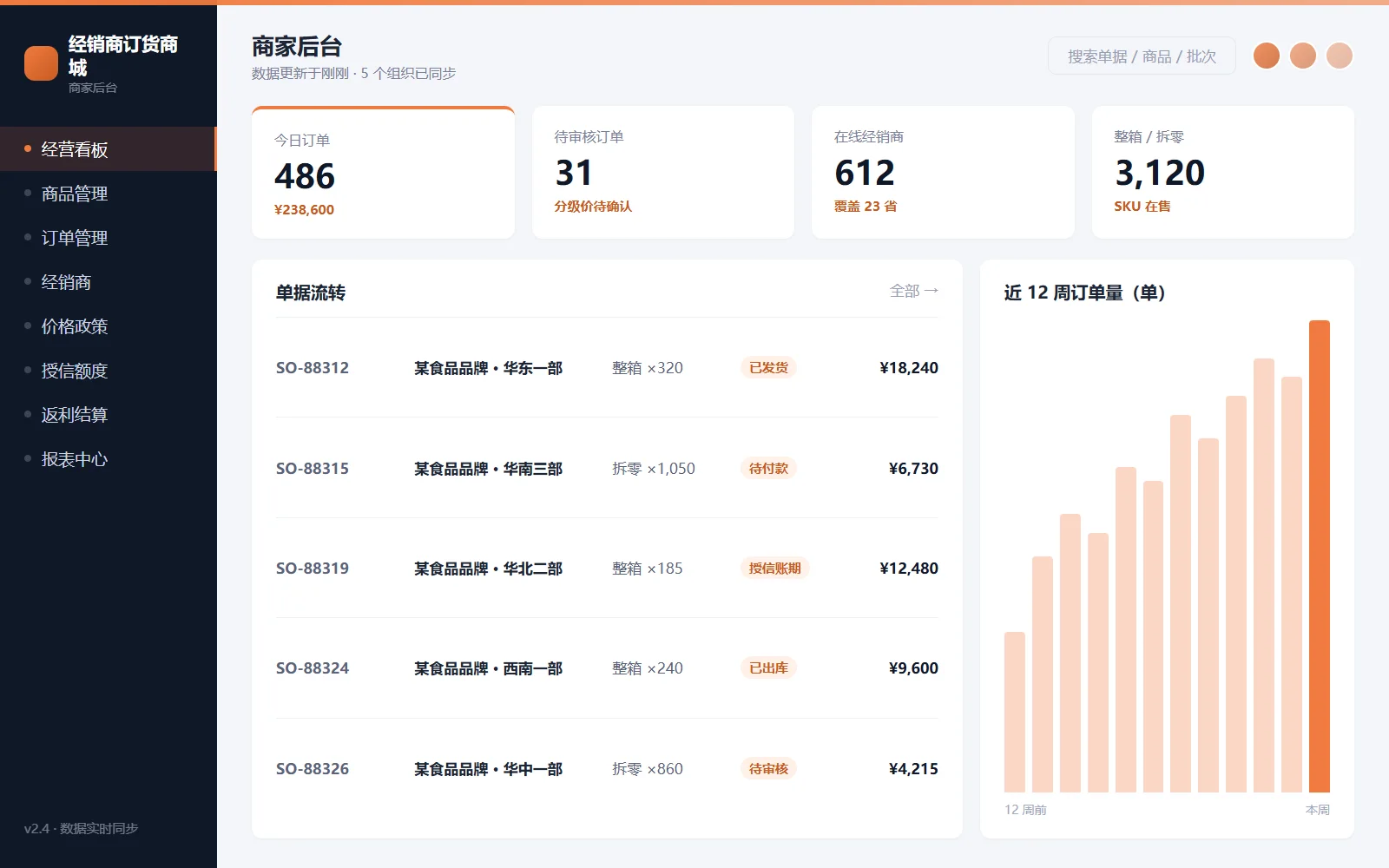Image resolution: width=1389 pixels, height=868 pixels.
Task: Open 经营看板 in the sidebar
Action: [109, 149]
